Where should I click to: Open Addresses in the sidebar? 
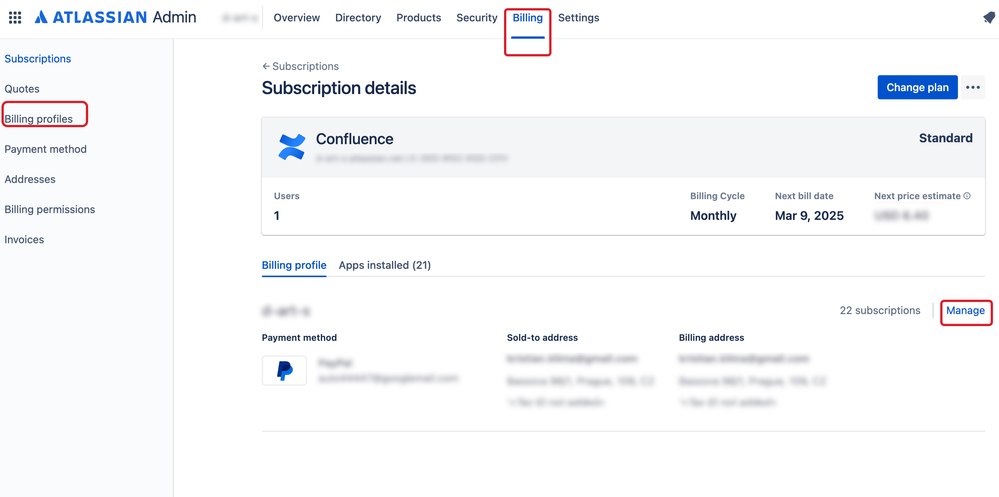(30, 179)
